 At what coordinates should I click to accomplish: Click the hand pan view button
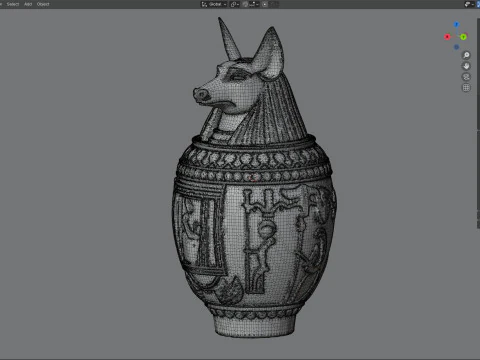466,66
